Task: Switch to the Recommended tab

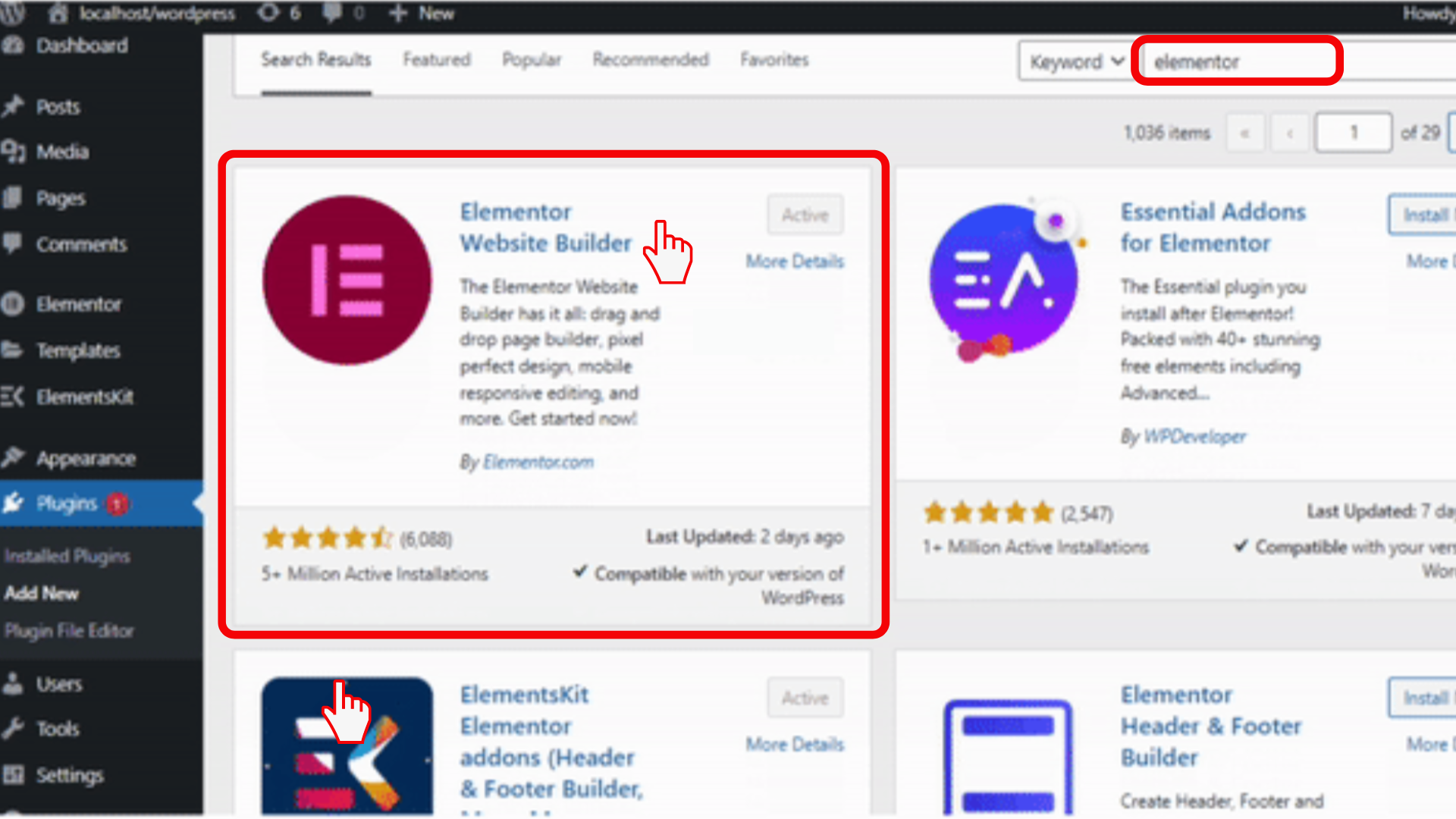Action: [x=651, y=60]
